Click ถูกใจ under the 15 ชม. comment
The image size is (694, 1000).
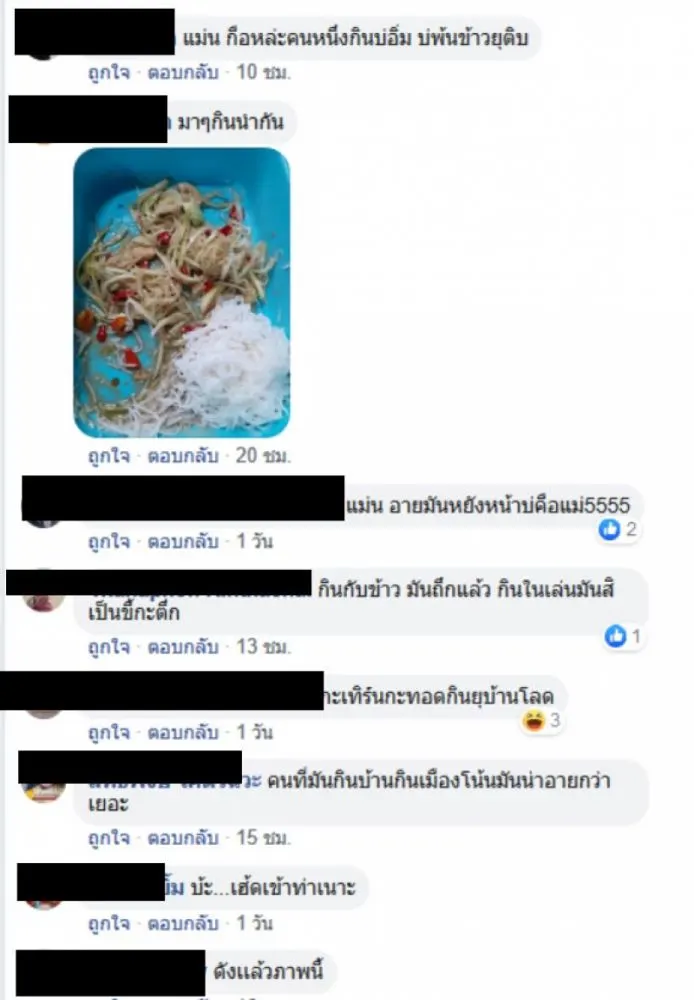[x=108, y=838]
